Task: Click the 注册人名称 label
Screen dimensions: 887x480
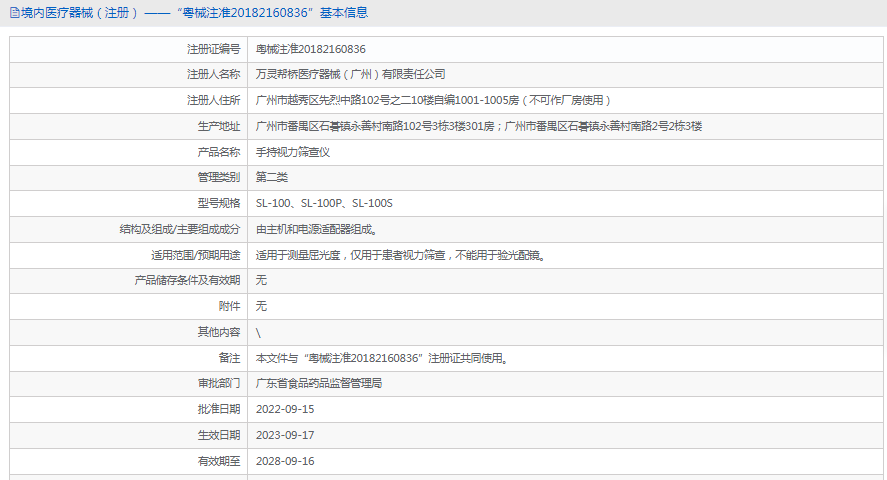Action: point(214,75)
